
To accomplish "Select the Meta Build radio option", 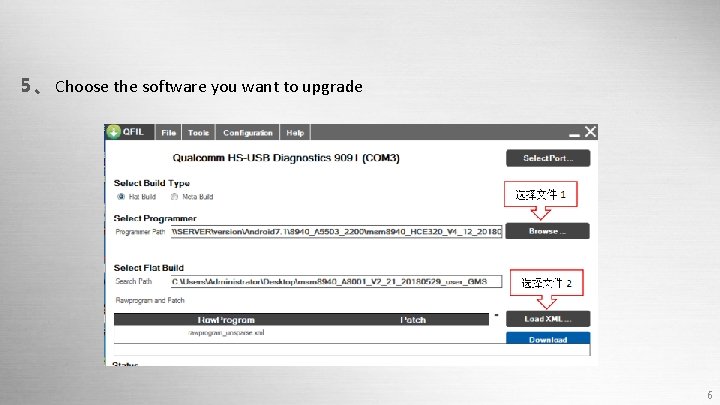I will (174, 197).
